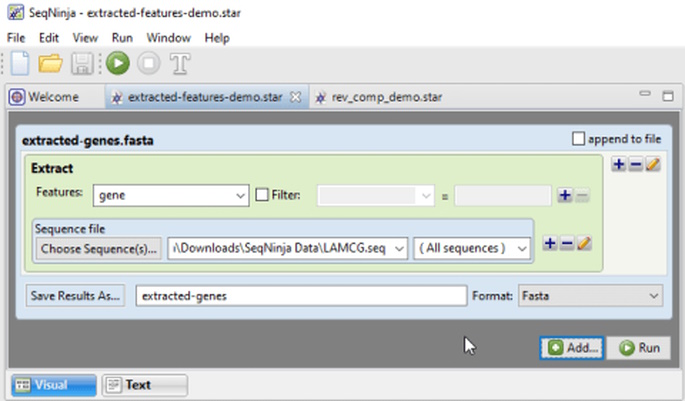Expand the Features gene dropdown

(x=171, y=195)
